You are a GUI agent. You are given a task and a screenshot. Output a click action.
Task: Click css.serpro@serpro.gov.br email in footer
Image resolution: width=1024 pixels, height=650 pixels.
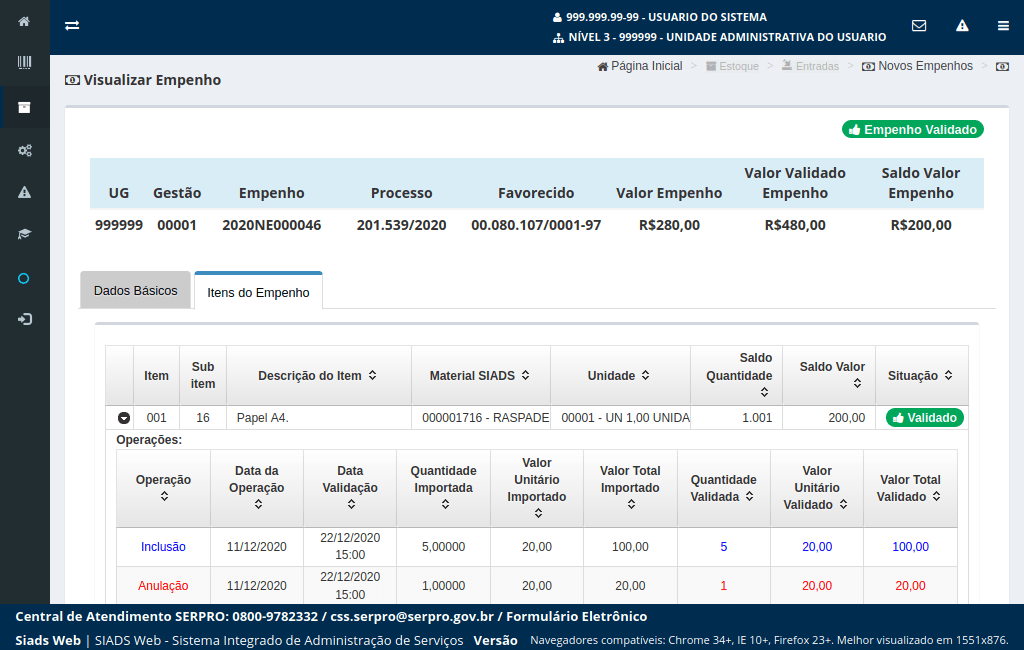point(412,616)
